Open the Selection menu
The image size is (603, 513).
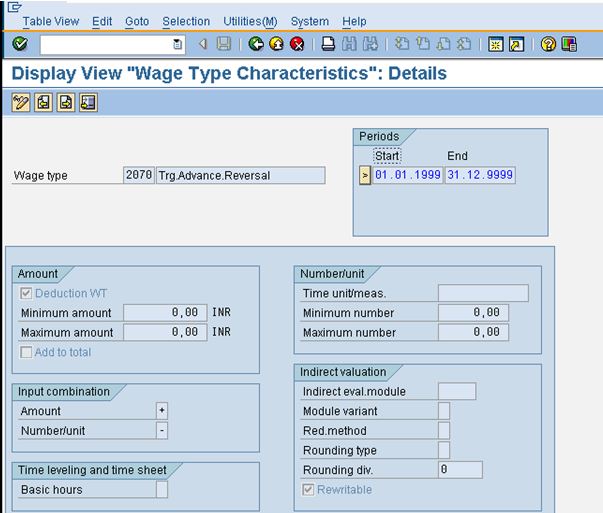[x=186, y=22]
